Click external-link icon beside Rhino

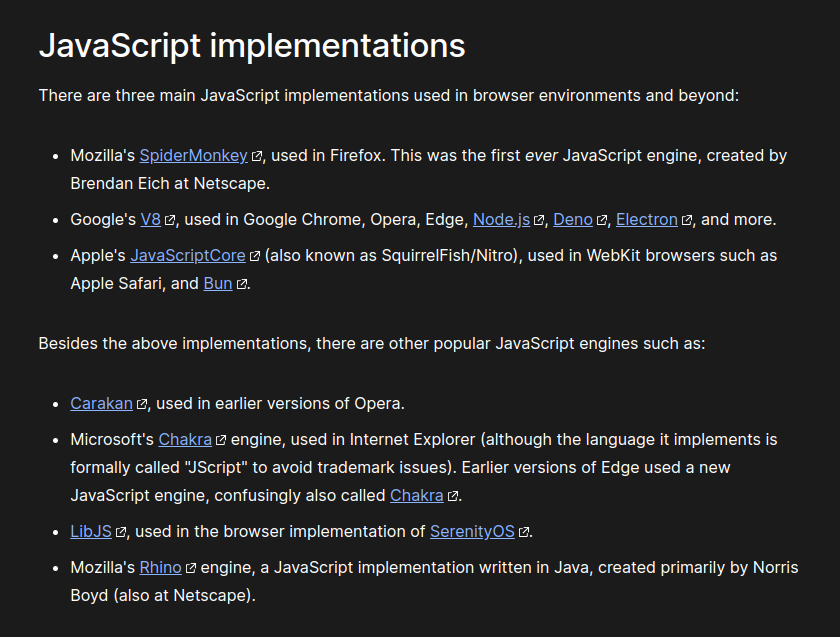tap(191, 568)
